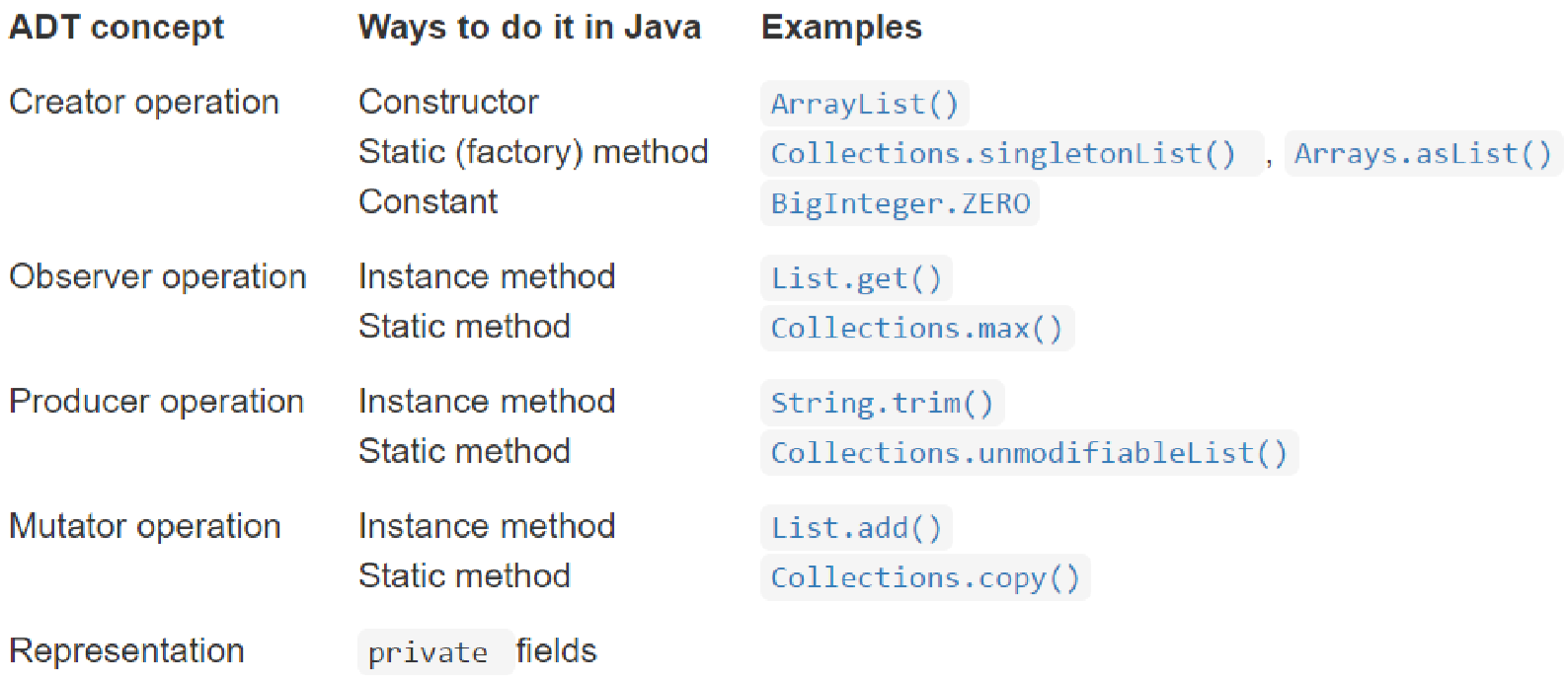Viewport: 1568px width, 682px height.
Task: Select the Collections.singletonList() example
Action: (1012, 153)
